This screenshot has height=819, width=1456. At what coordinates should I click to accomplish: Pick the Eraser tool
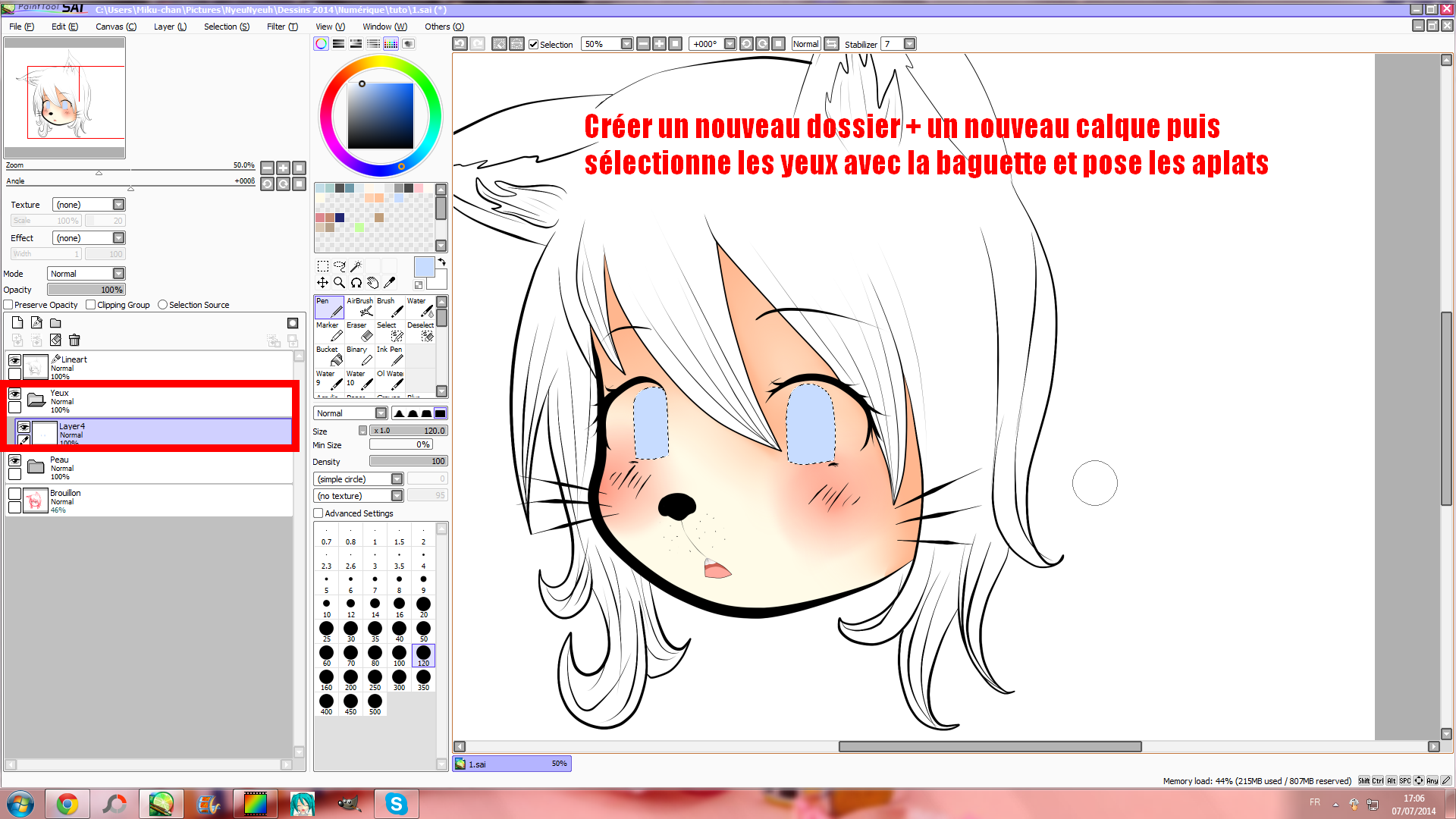coord(359,331)
